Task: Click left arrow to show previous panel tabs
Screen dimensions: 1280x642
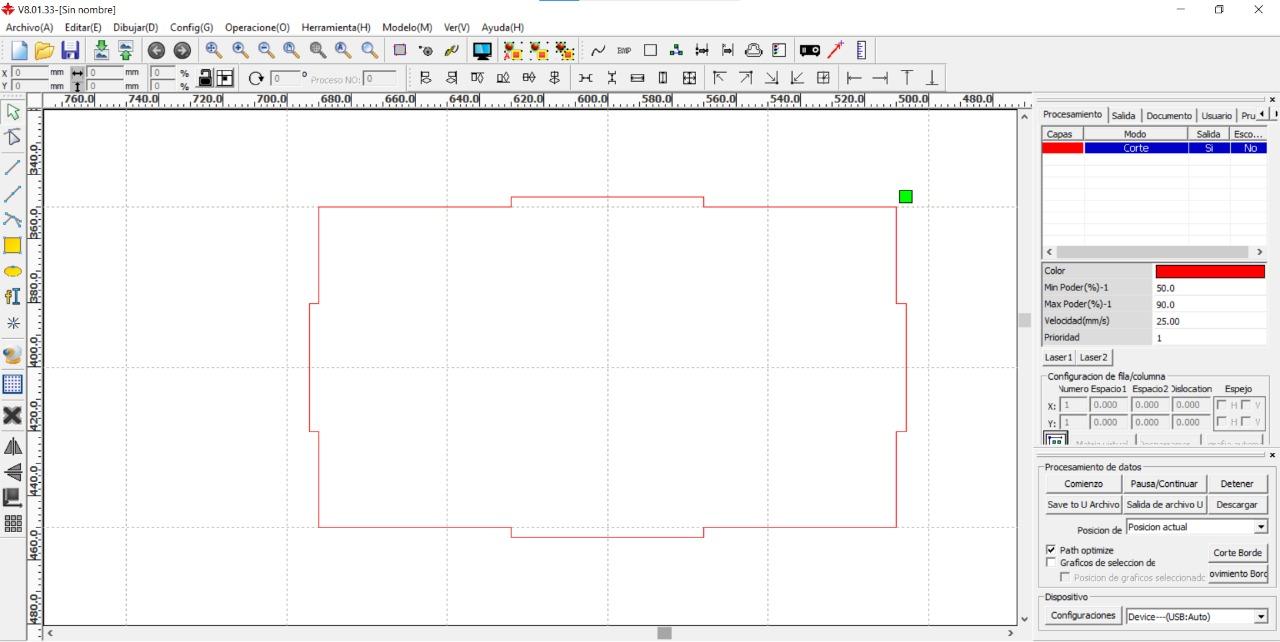Action: point(1262,114)
